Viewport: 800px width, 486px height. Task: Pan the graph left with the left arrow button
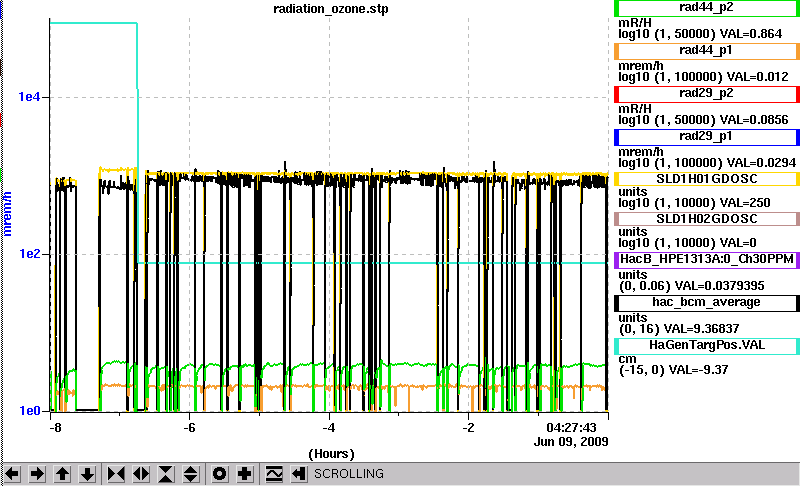(12, 474)
